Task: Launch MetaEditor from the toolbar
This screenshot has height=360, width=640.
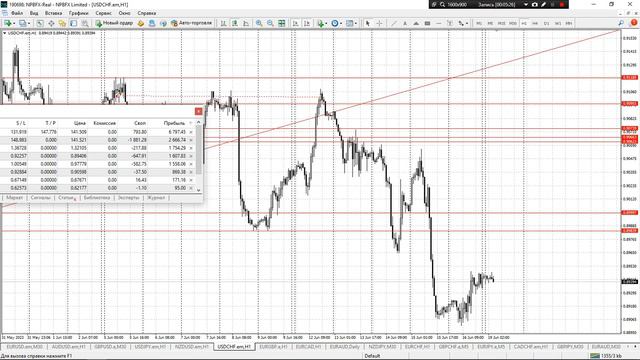Action: (x=141, y=23)
